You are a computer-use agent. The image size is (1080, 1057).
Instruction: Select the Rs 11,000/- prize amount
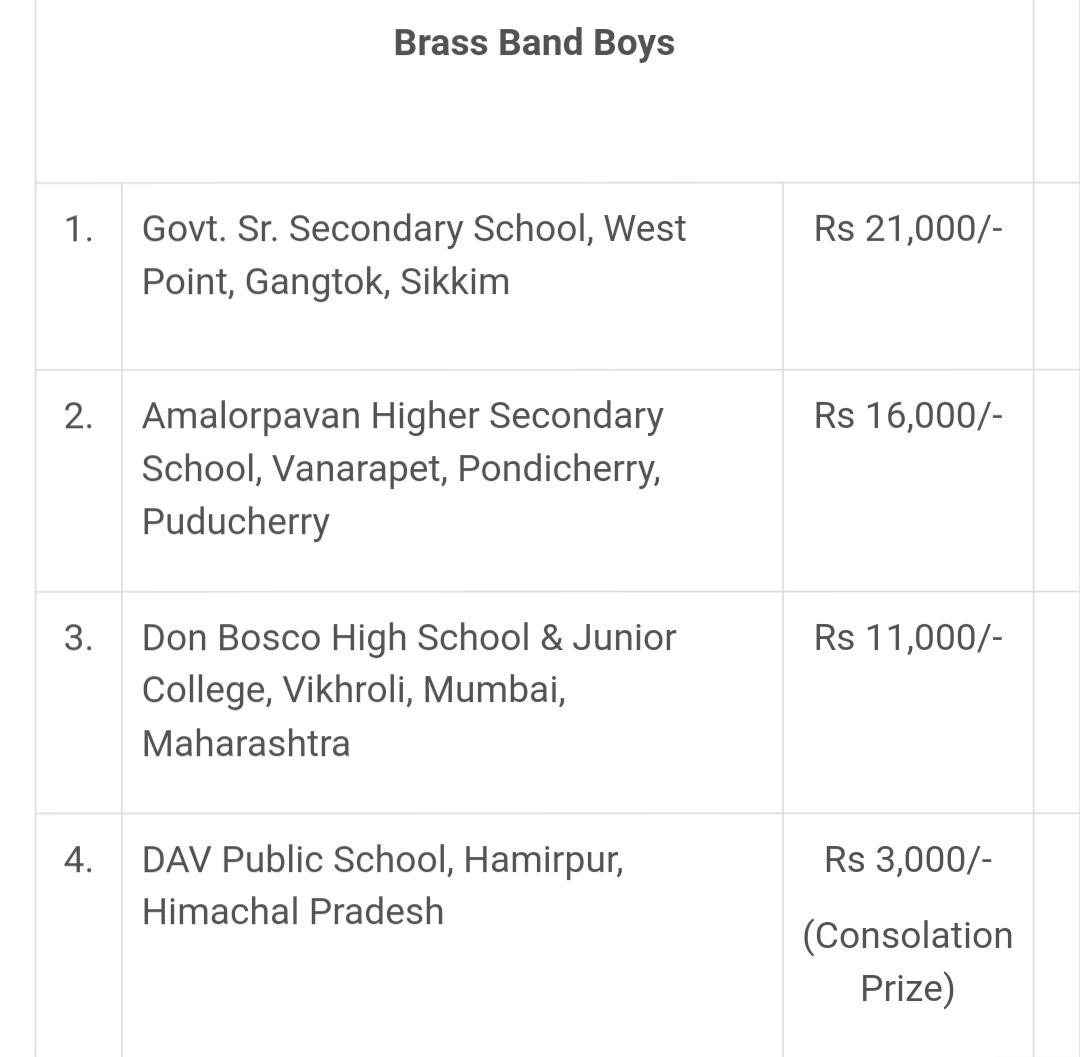908,638
